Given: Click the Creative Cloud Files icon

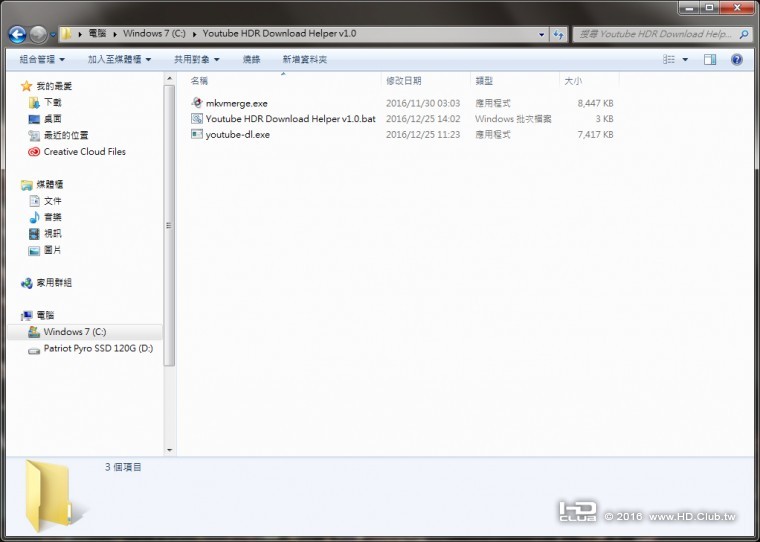Looking at the screenshot, I should tap(34, 152).
